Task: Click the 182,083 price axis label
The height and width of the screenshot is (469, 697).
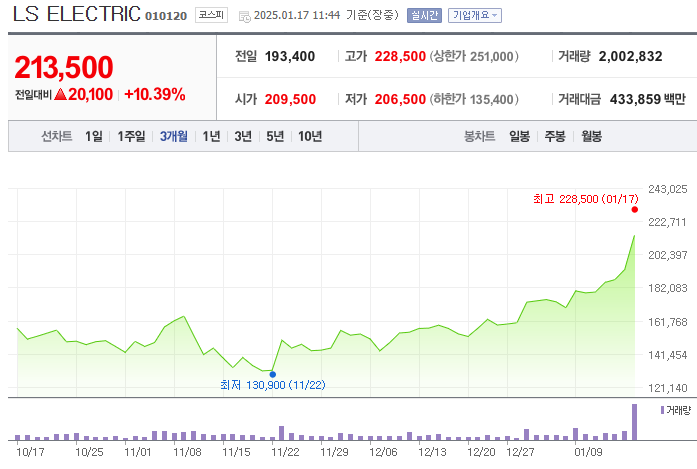Action: [x=668, y=288]
